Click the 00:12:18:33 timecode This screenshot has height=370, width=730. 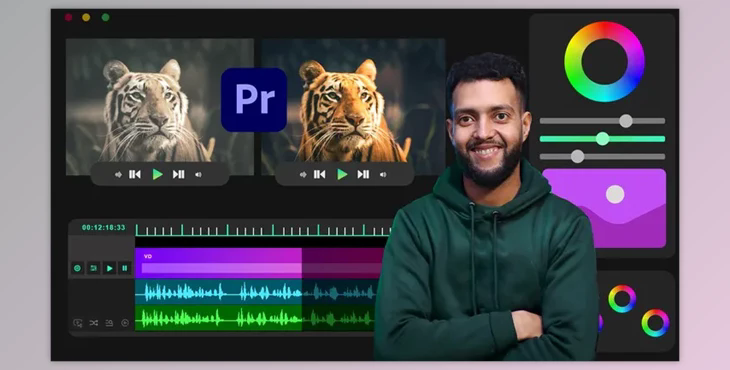point(103,228)
